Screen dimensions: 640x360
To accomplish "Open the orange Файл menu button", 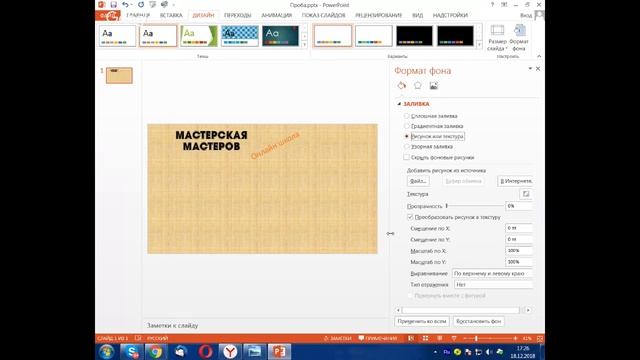I will 108,16.
